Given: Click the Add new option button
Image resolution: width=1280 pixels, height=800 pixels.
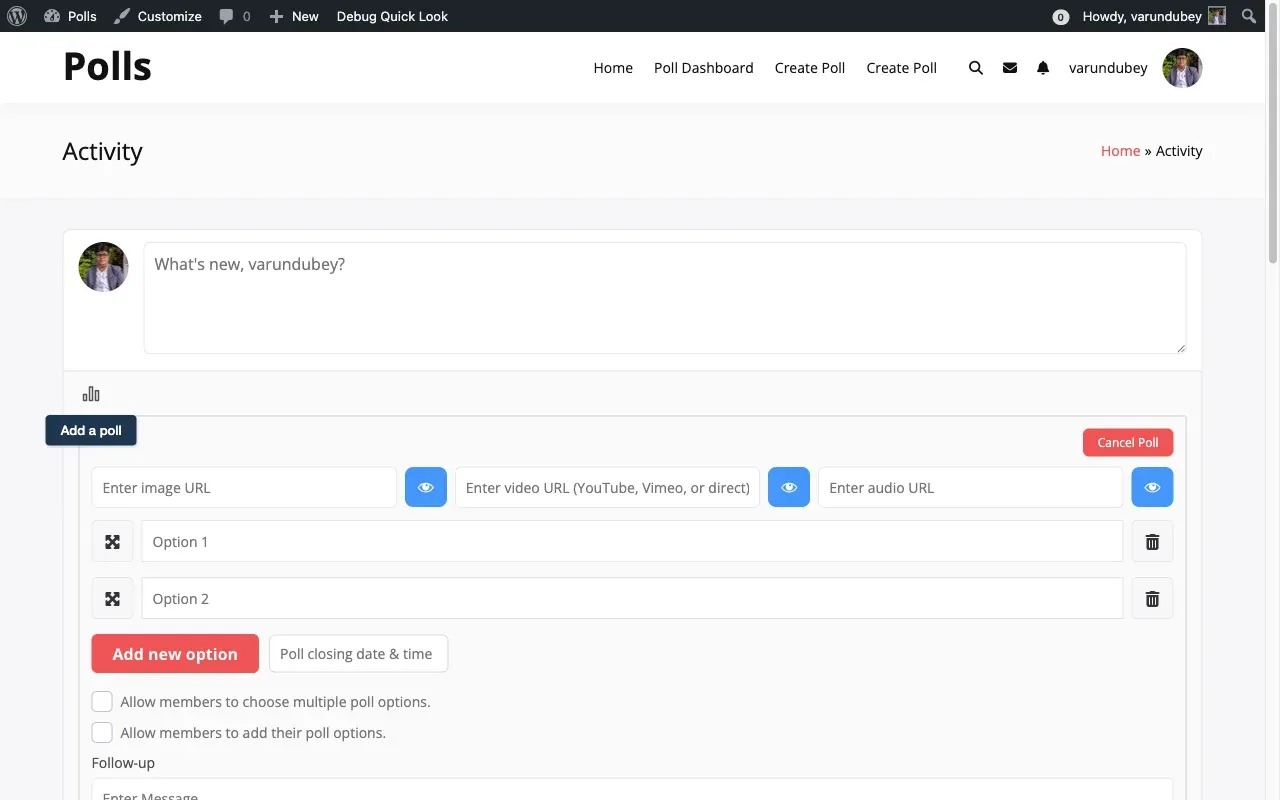Looking at the screenshot, I should (x=175, y=654).
